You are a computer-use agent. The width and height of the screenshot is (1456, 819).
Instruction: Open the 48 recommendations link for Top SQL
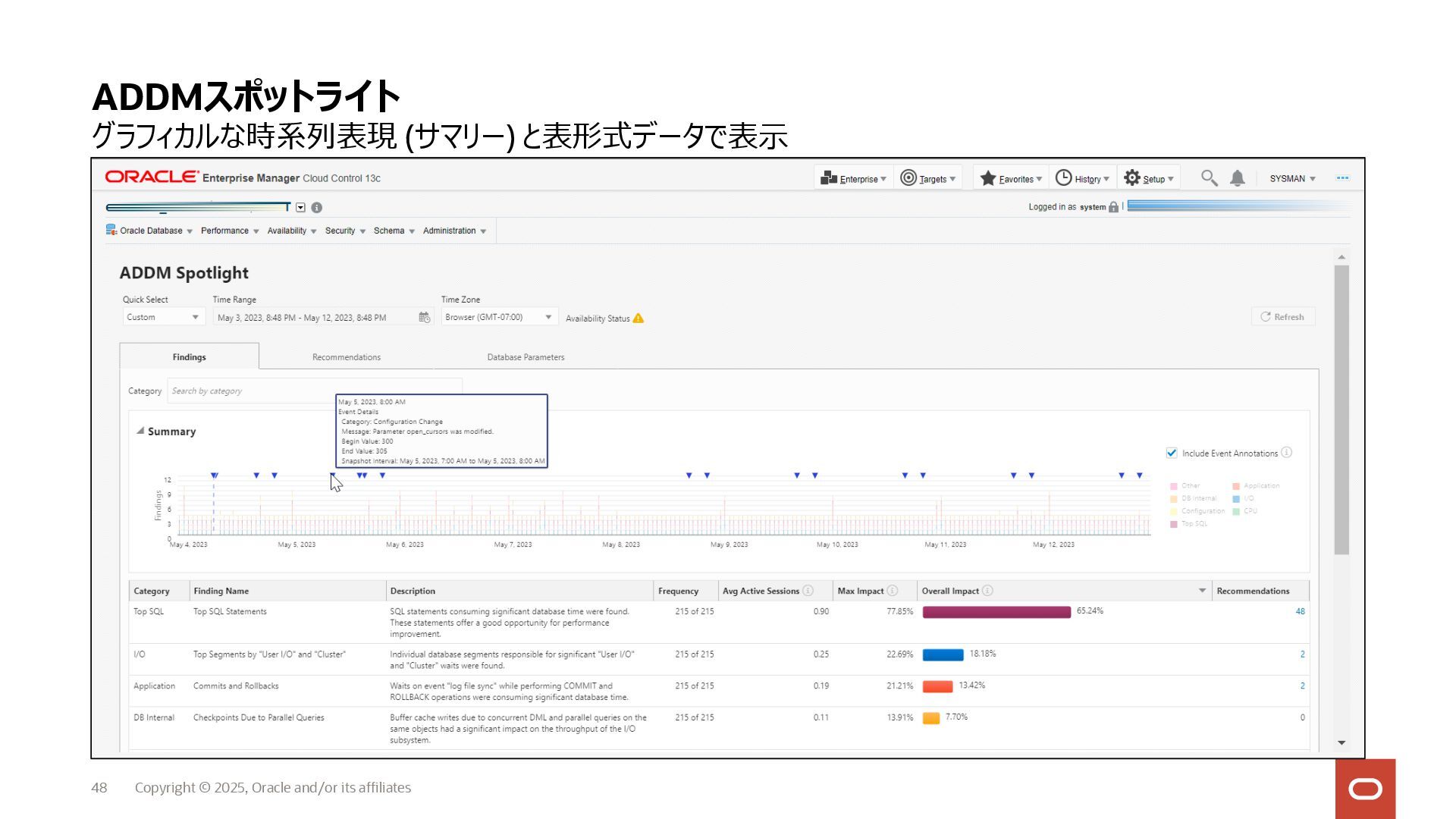1300,611
